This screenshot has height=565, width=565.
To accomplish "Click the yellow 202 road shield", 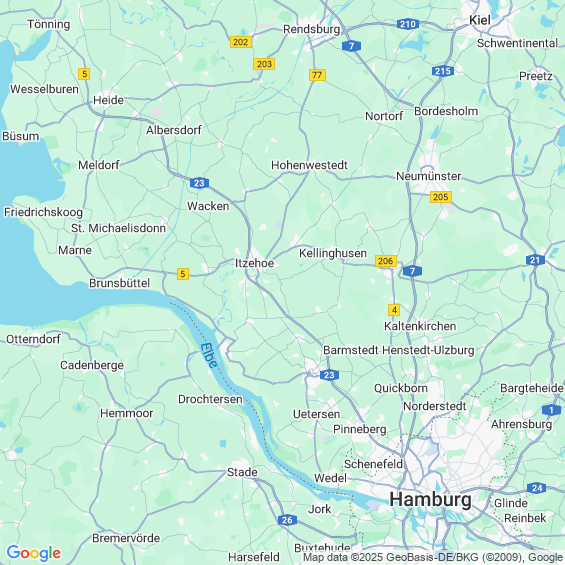I will point(241,42).
